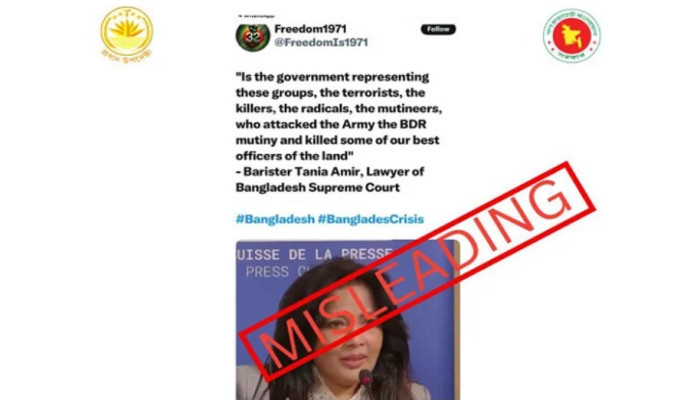This screenshot has height=400, width=700.
Task: Open the Freedom1971 display name link
Action: pyautogui.click(x=310, y=29)
